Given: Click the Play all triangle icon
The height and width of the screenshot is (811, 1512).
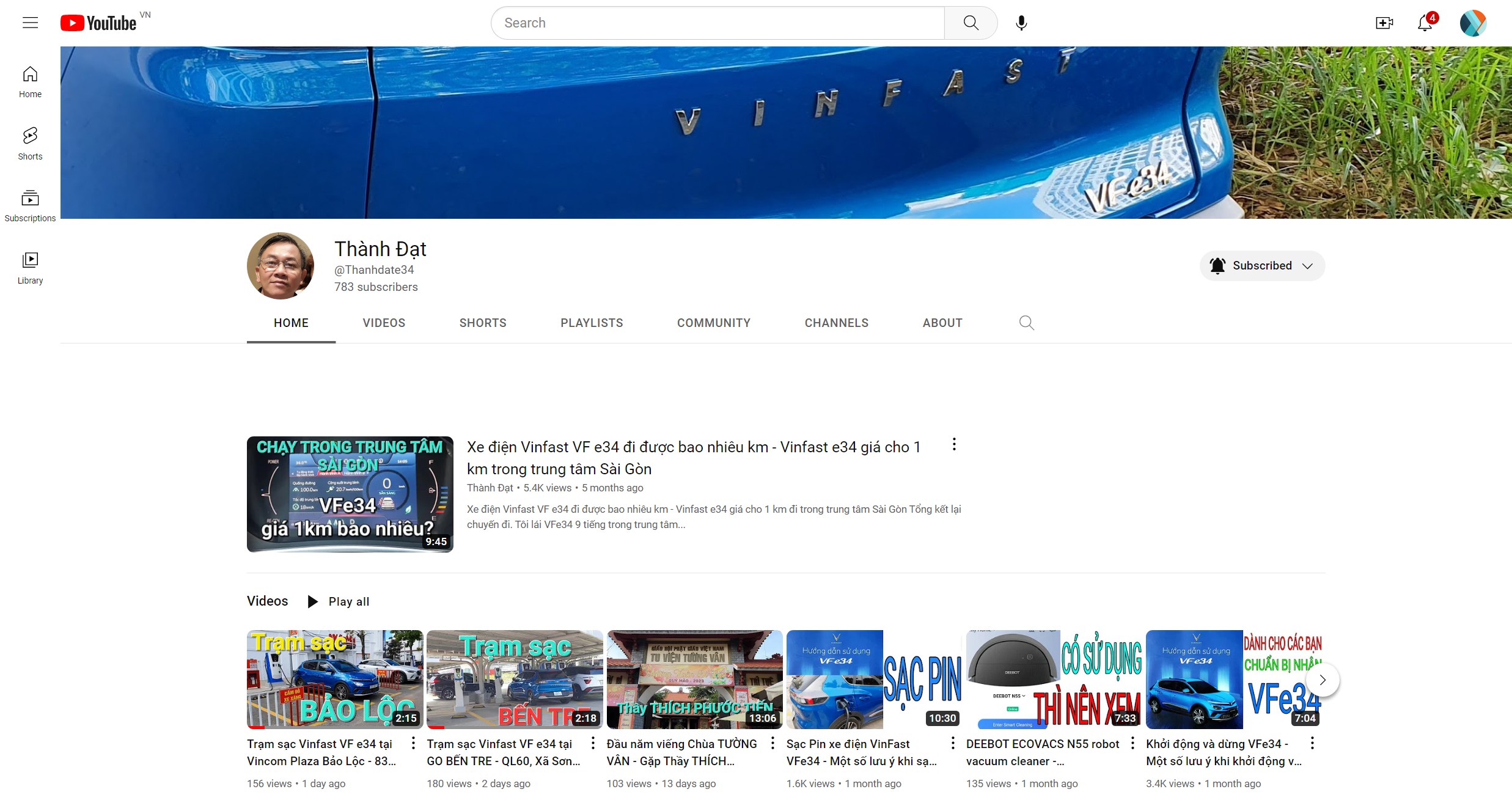Looking at the screenshot, I should pyautogui.click(x=312, y=601).
